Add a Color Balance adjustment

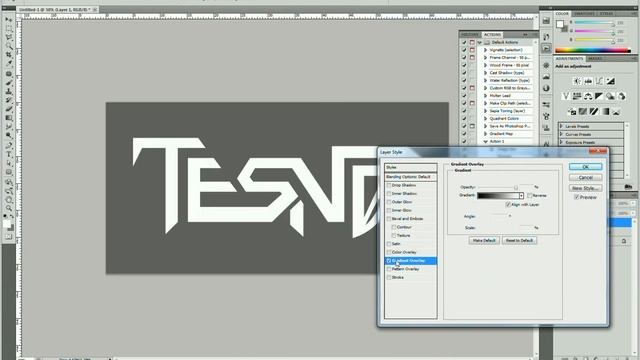coord(588,96)
